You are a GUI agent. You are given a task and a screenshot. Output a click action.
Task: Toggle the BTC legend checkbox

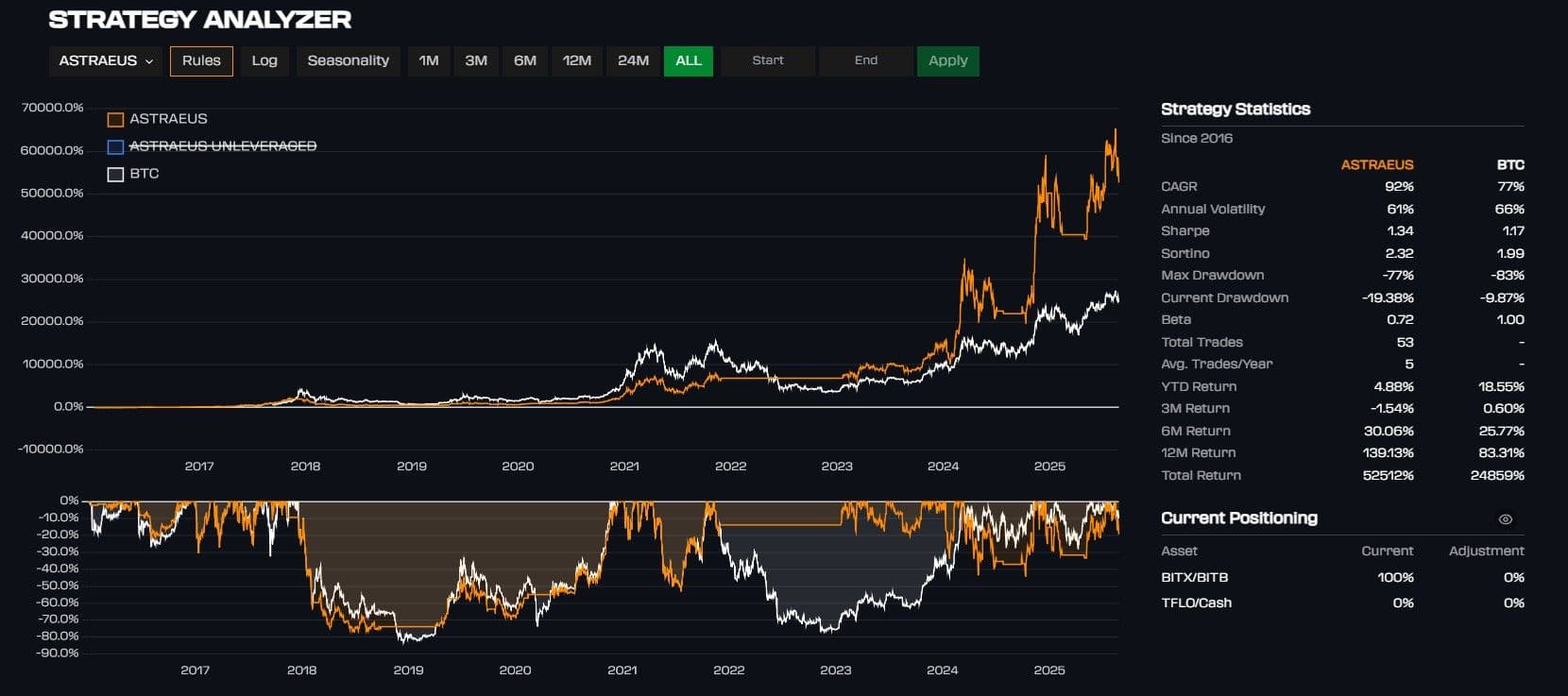(115, 174)
